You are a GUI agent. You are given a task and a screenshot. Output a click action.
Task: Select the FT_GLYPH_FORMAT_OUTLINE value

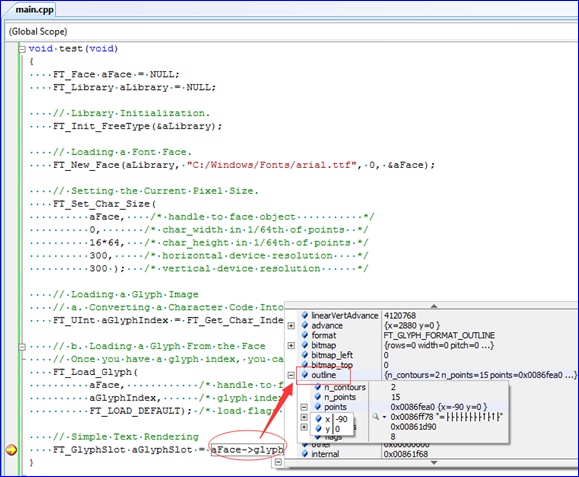coord(439,335)
